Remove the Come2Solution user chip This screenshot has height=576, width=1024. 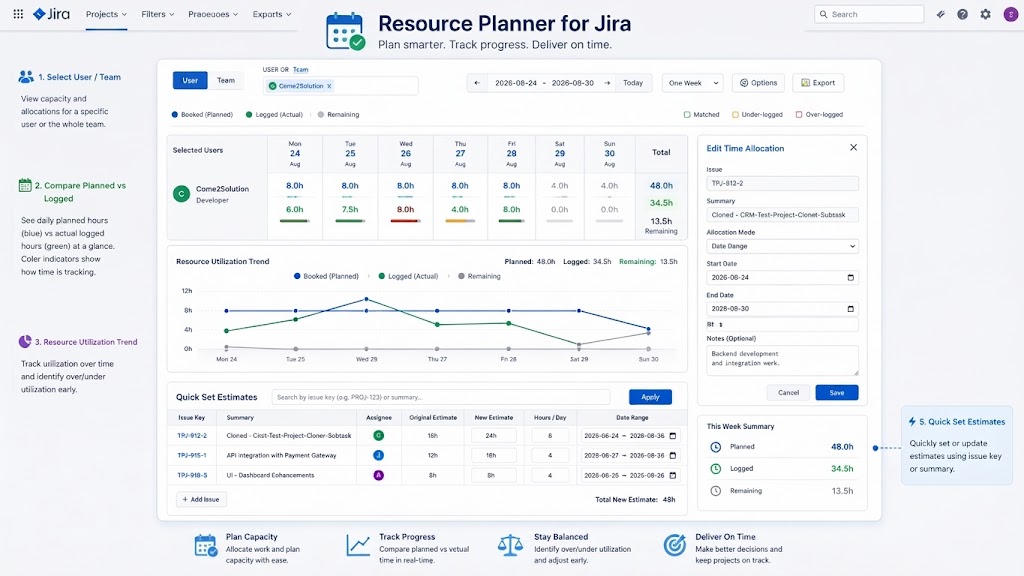329,86
